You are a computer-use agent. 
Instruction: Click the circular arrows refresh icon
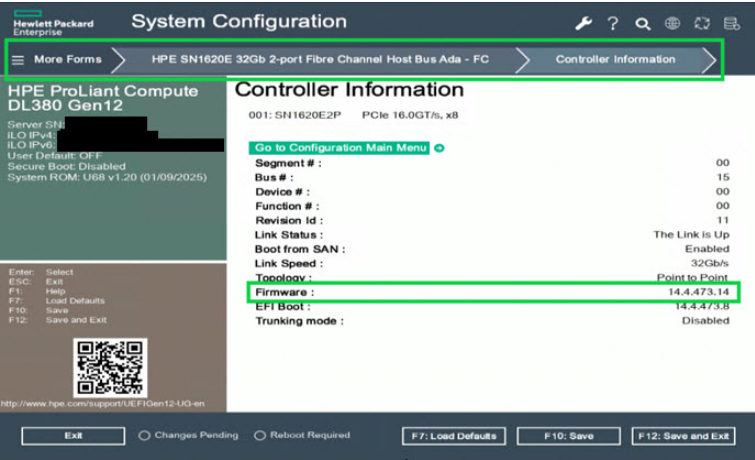(x=702, y=23)
